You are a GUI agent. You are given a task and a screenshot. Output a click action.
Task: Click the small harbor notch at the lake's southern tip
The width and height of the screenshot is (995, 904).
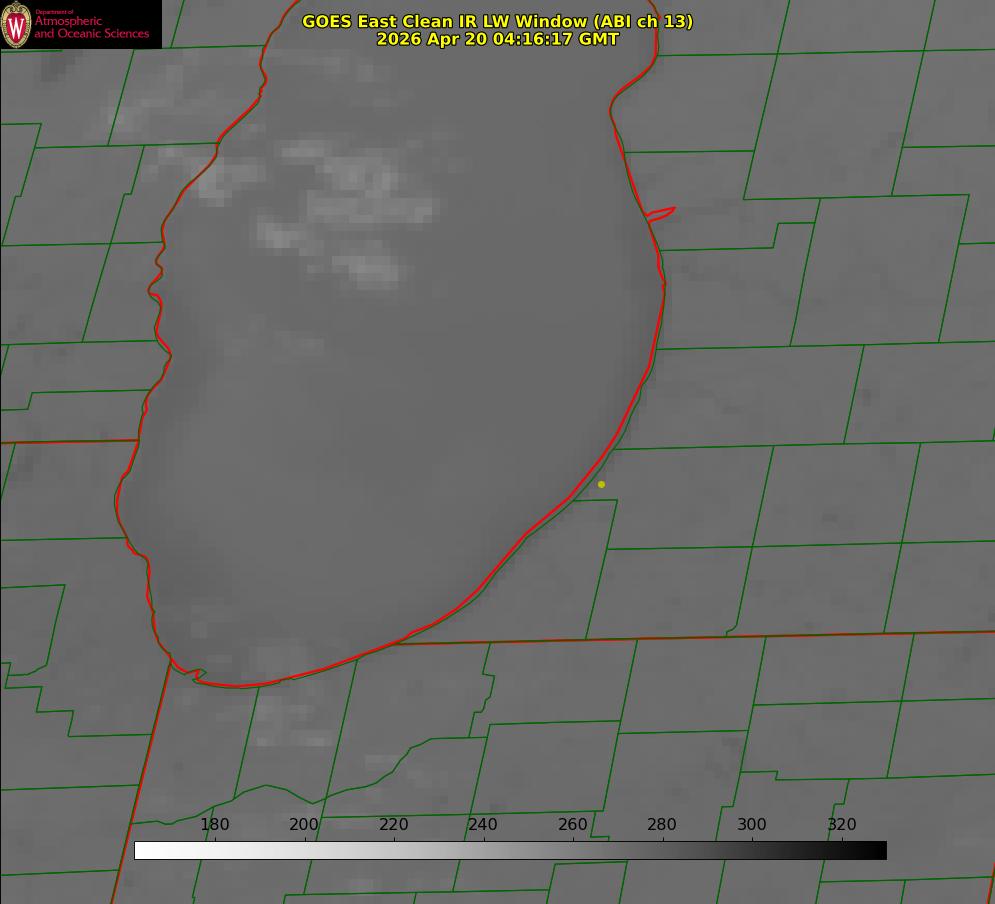198,674
